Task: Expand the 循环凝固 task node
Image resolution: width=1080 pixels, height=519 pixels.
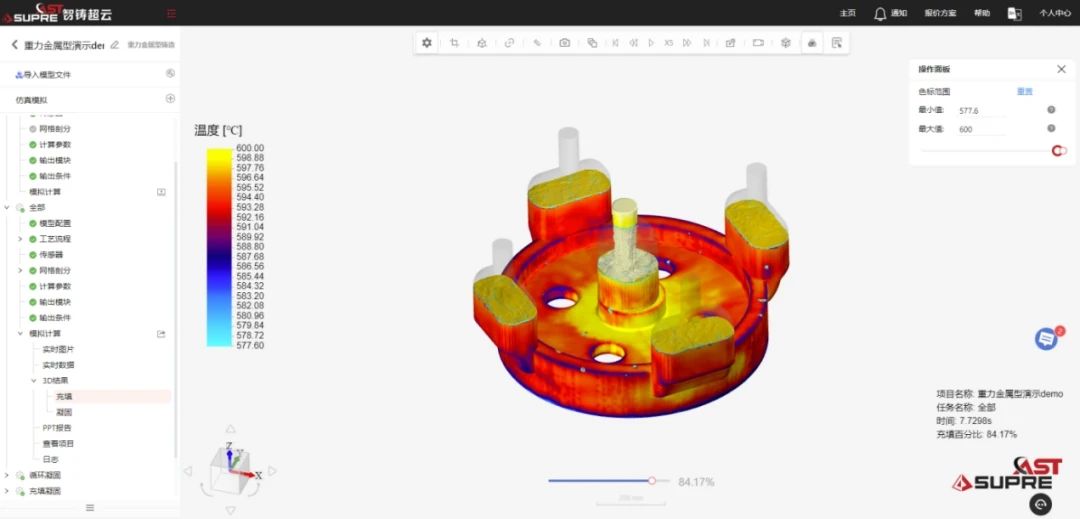Action: point(8,475)
